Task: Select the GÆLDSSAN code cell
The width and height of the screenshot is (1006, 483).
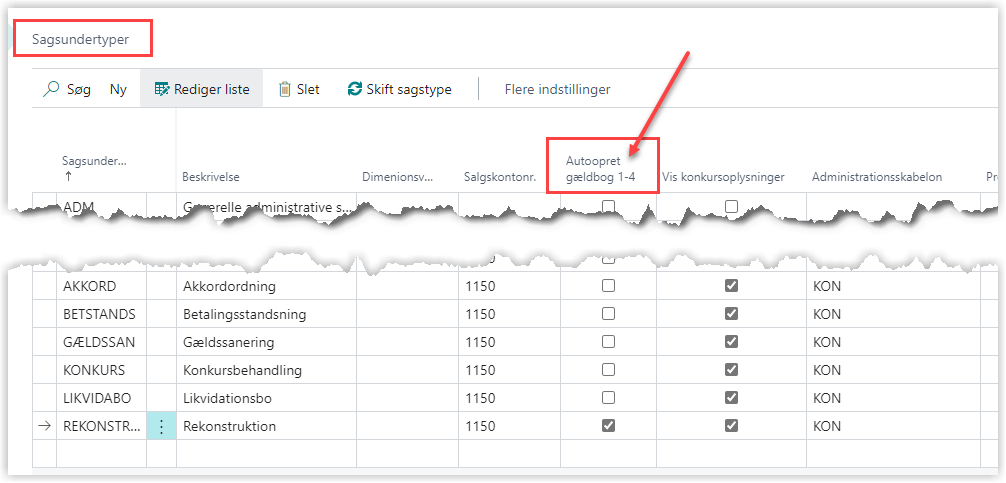Action: (x=99, y=342)
